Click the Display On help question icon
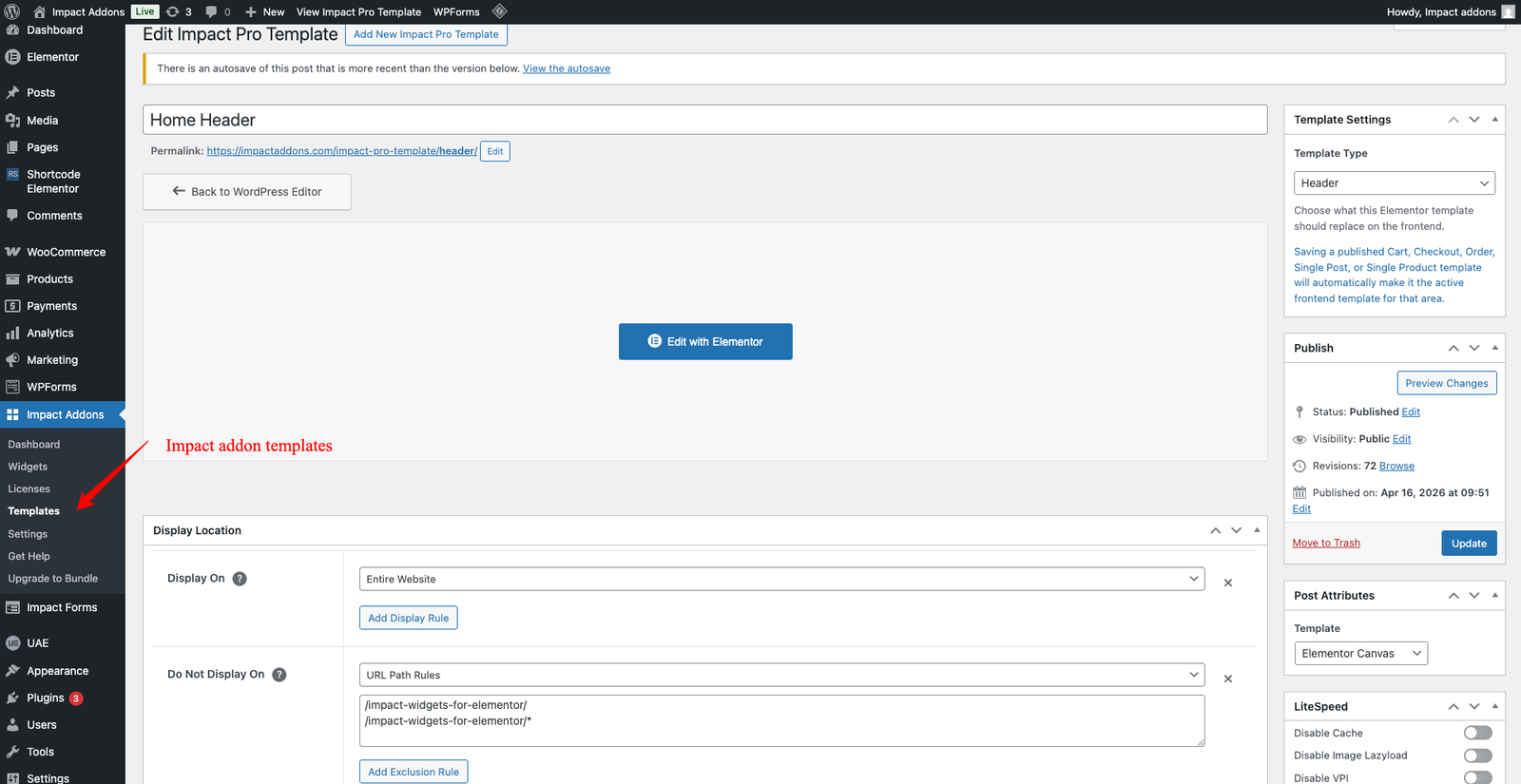Image resolution: width=1521 pixels, height=784 pixels. (x=240, y=579)
